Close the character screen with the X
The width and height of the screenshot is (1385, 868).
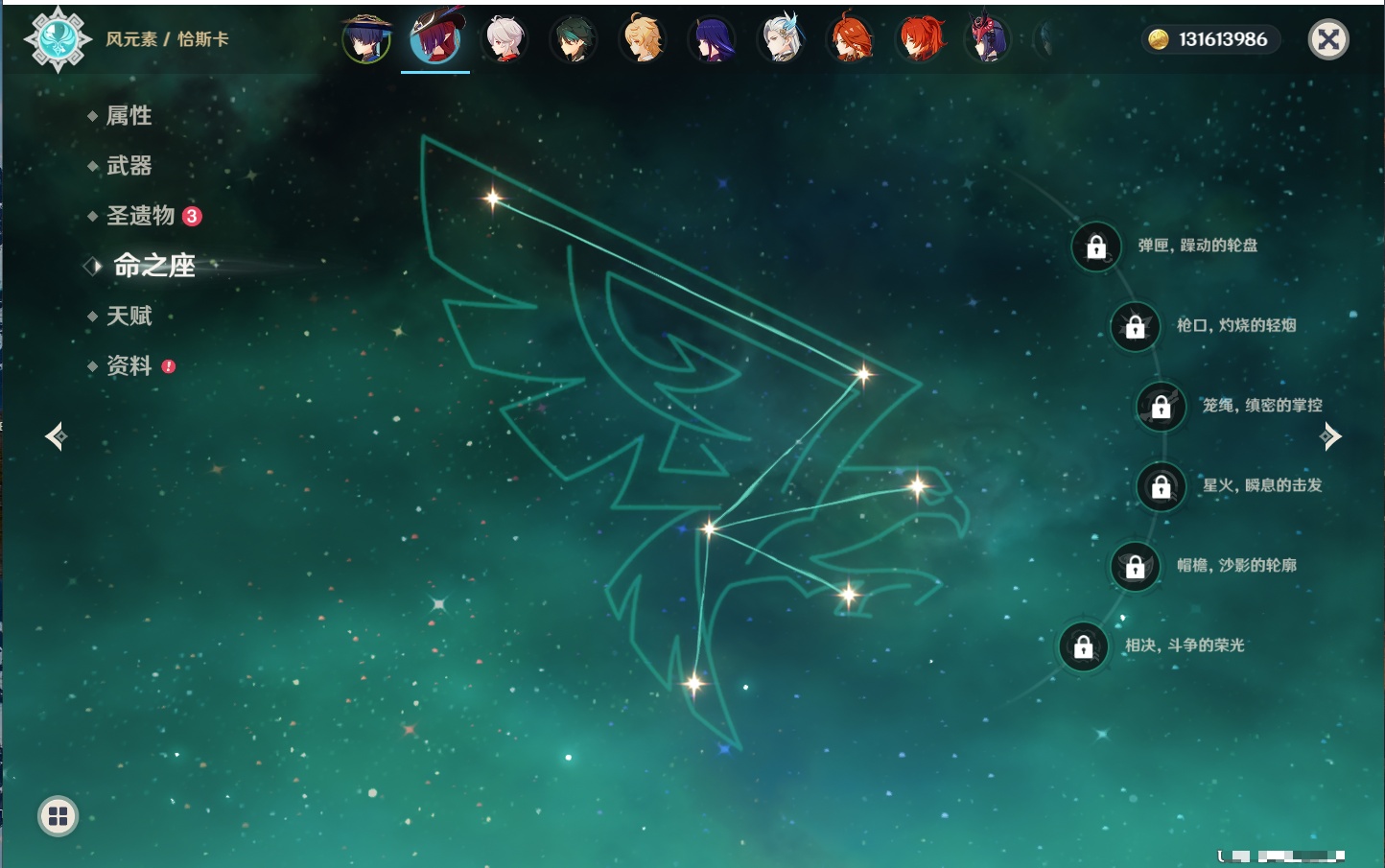tap(1328, 39)
